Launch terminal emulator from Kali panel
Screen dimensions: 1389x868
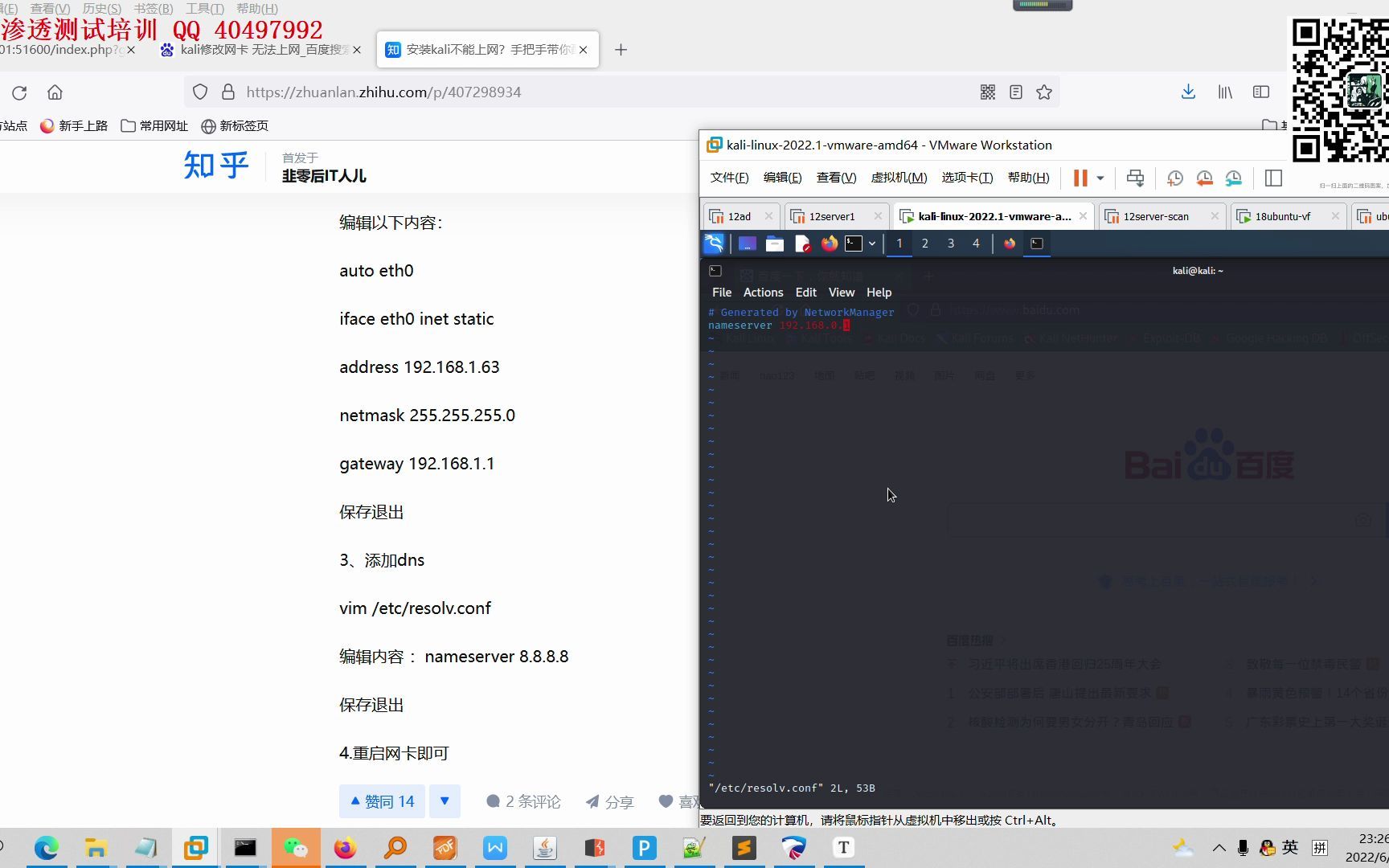click(x=854, y=244)
